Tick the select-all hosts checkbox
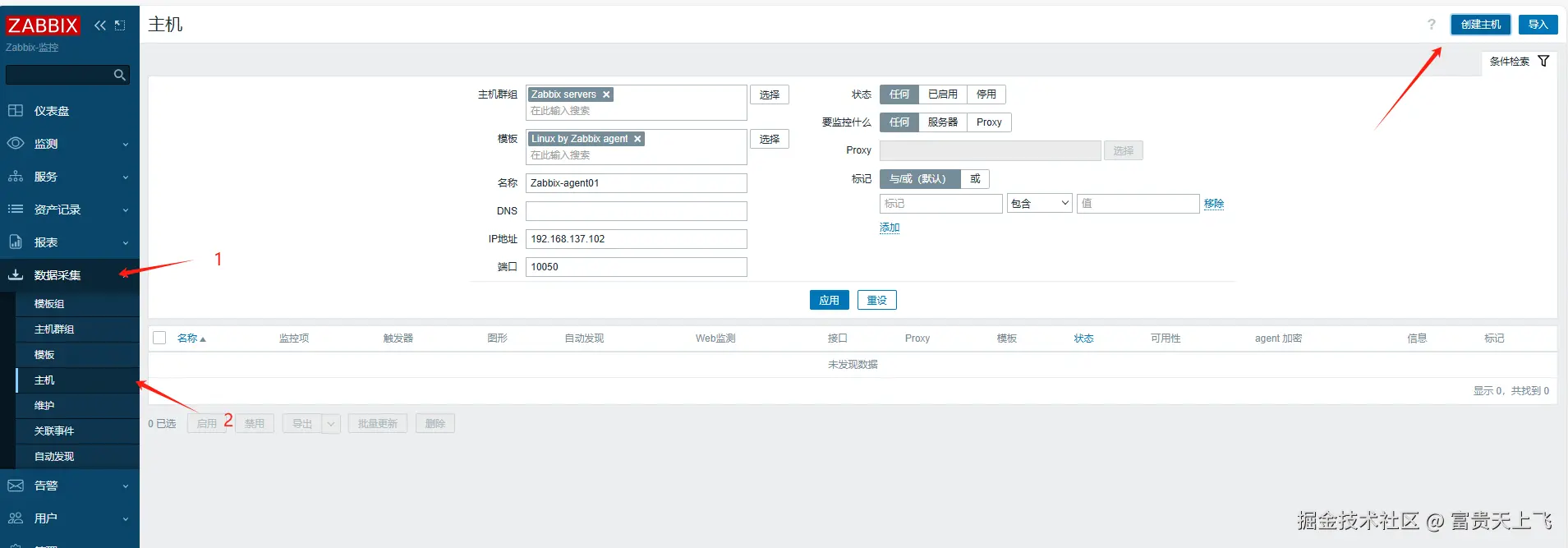The width and height of the screenshot is (1568, 548). point(159,338)
